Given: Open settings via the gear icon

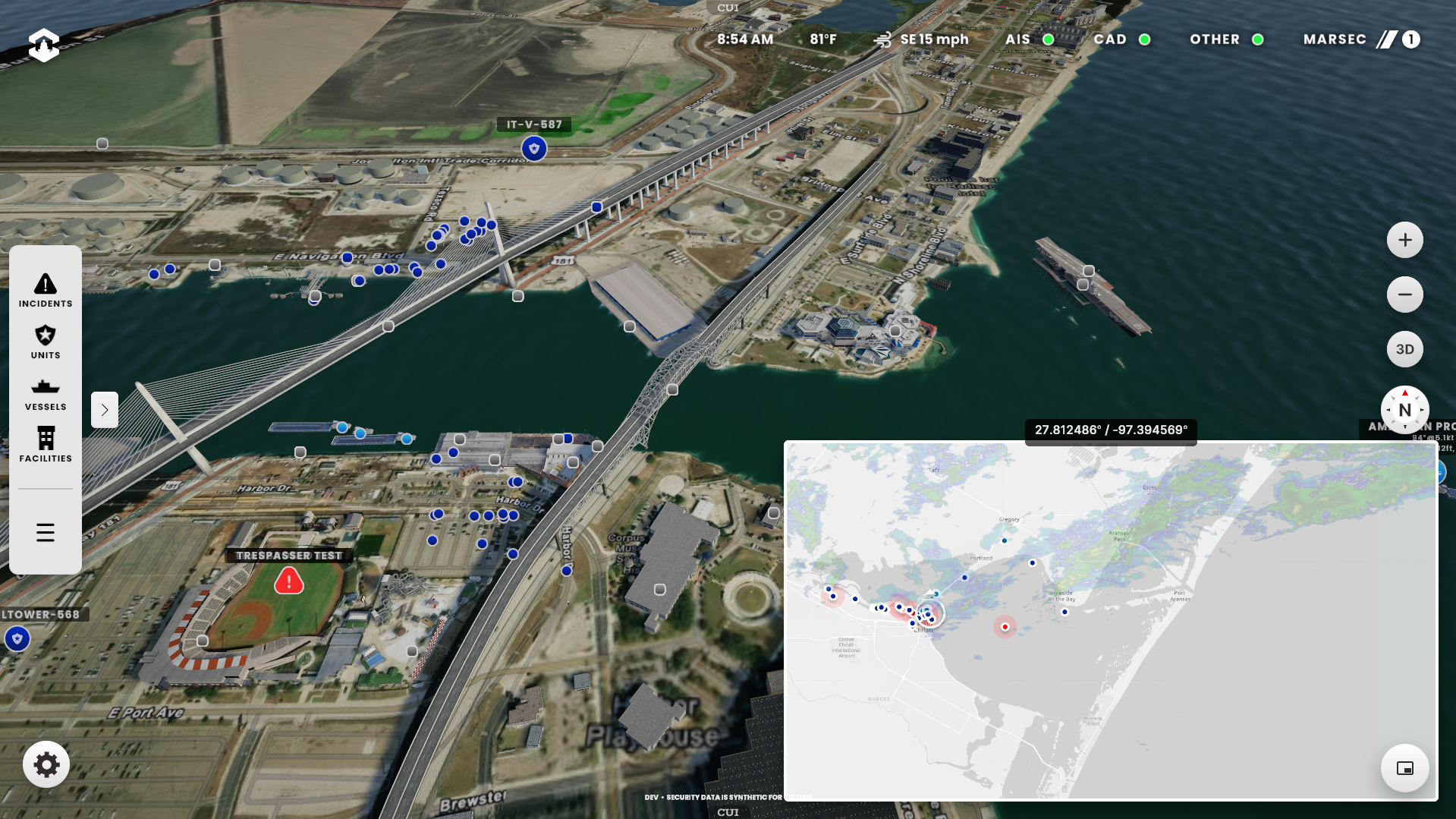Looking at the screenshot, I should [46, 764].
